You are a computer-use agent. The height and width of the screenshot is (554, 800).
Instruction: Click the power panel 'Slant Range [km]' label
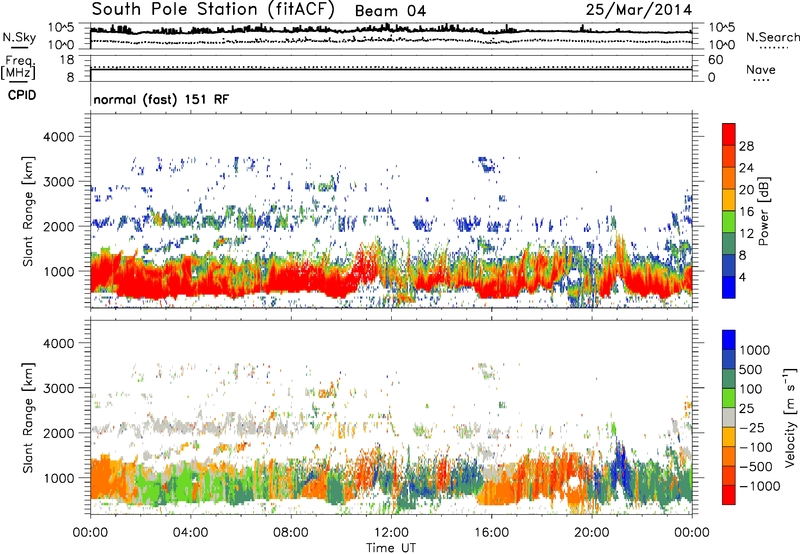click(28, 211)
